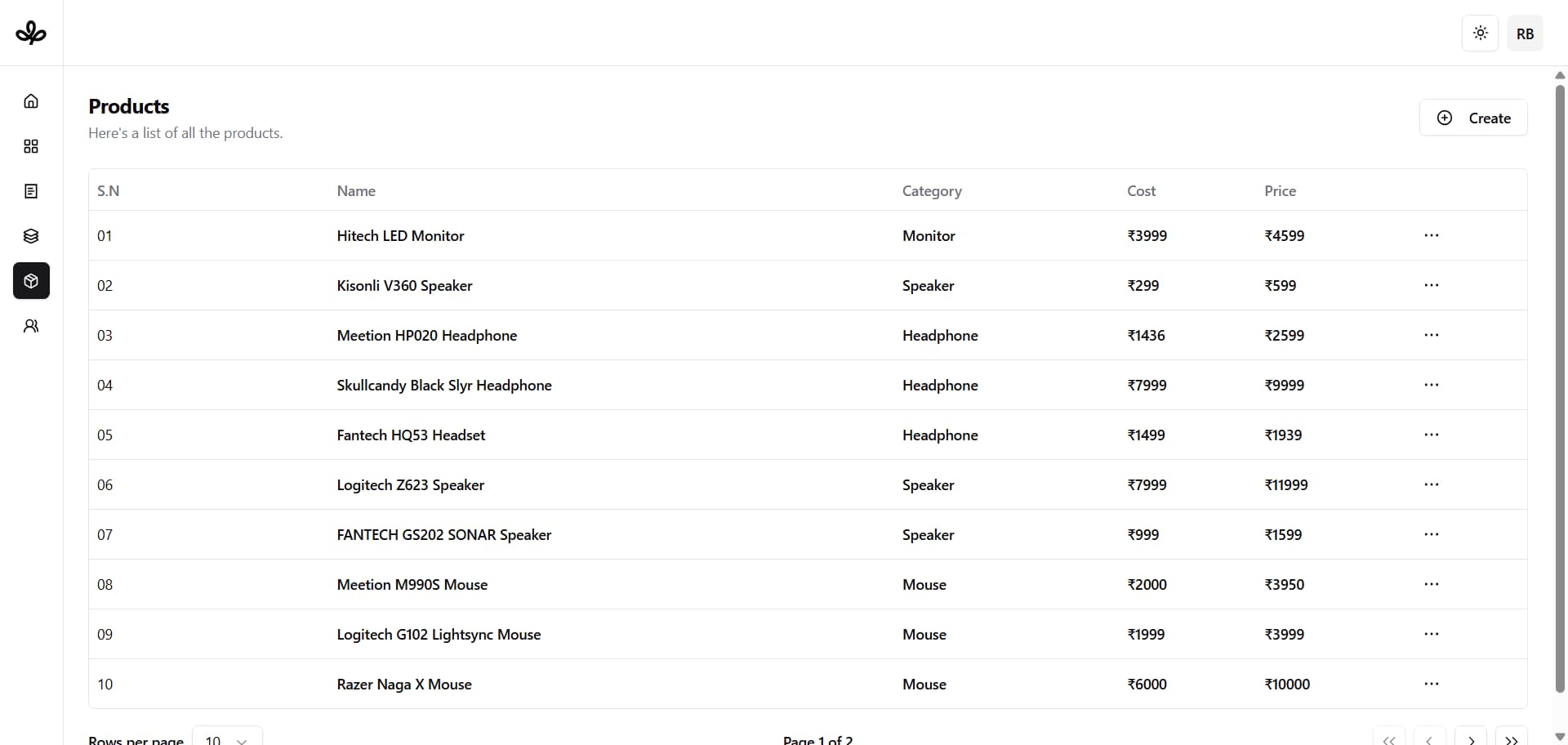Click the vertical scrollbar thumb
1568x745 pixels.
coord(1560,388)
